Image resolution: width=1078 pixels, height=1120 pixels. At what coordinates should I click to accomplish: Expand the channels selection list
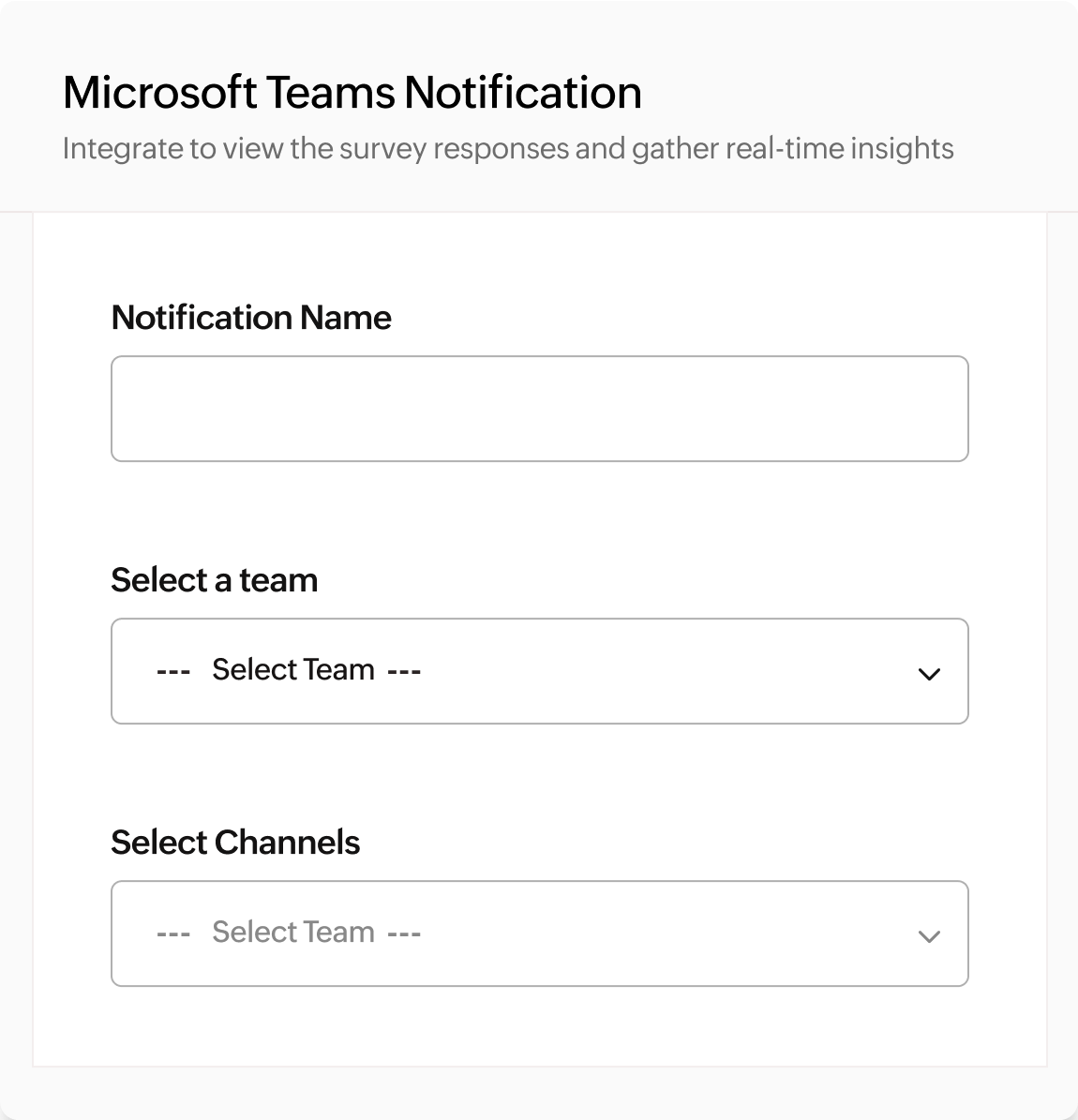tap(539, 933)
